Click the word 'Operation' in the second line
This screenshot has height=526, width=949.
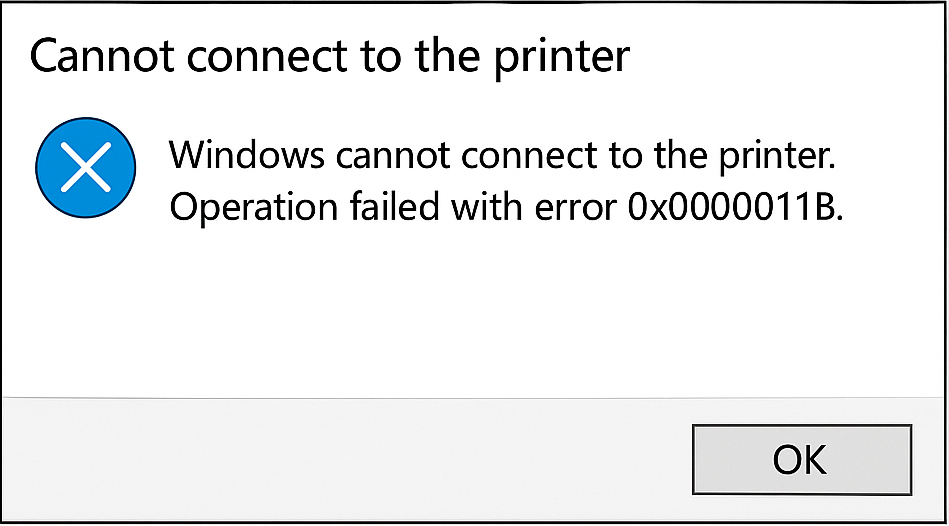click(254, 208)
